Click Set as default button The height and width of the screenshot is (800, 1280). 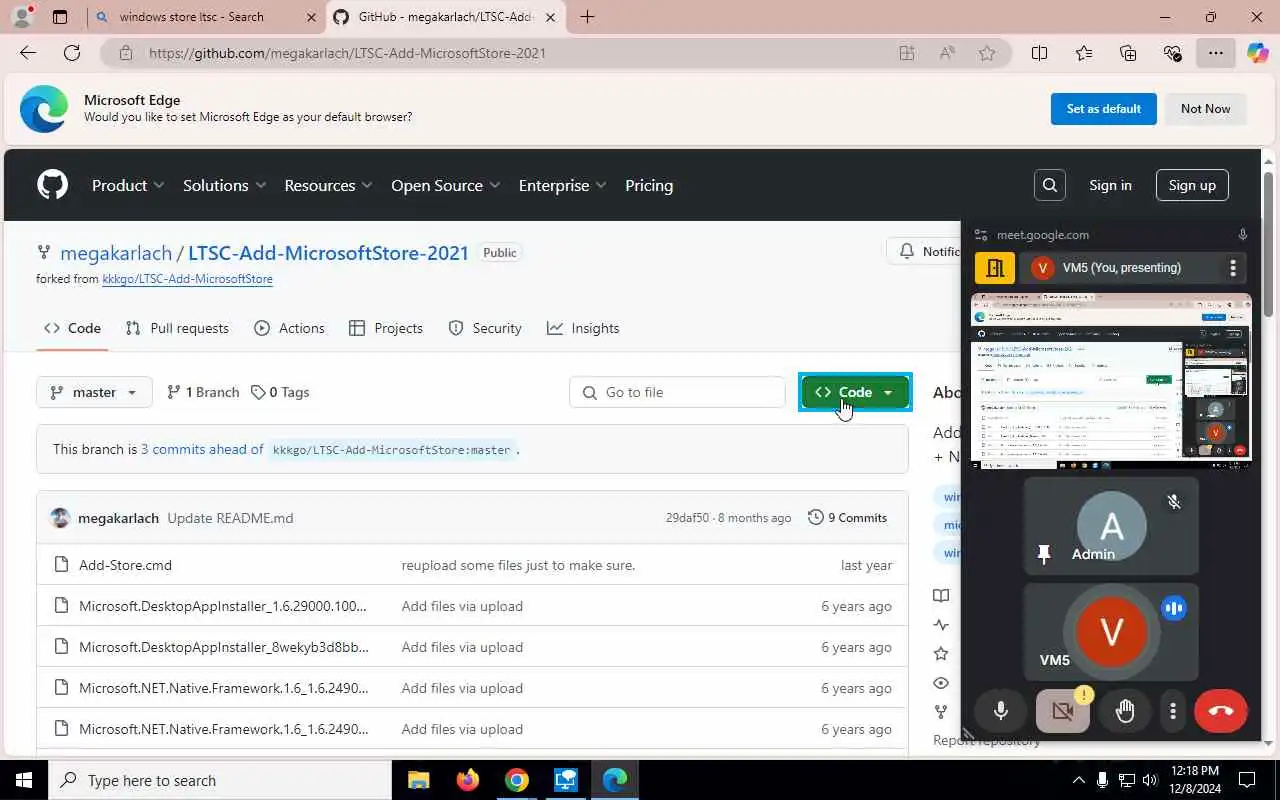pyautogui.click(x=1104, y=109)
